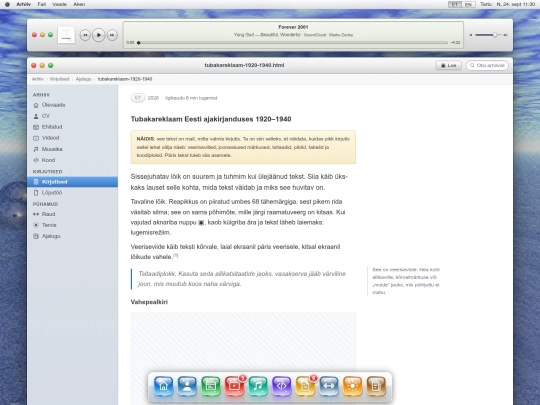
Task: Open the Vaade menu
Action: (59, 4)
